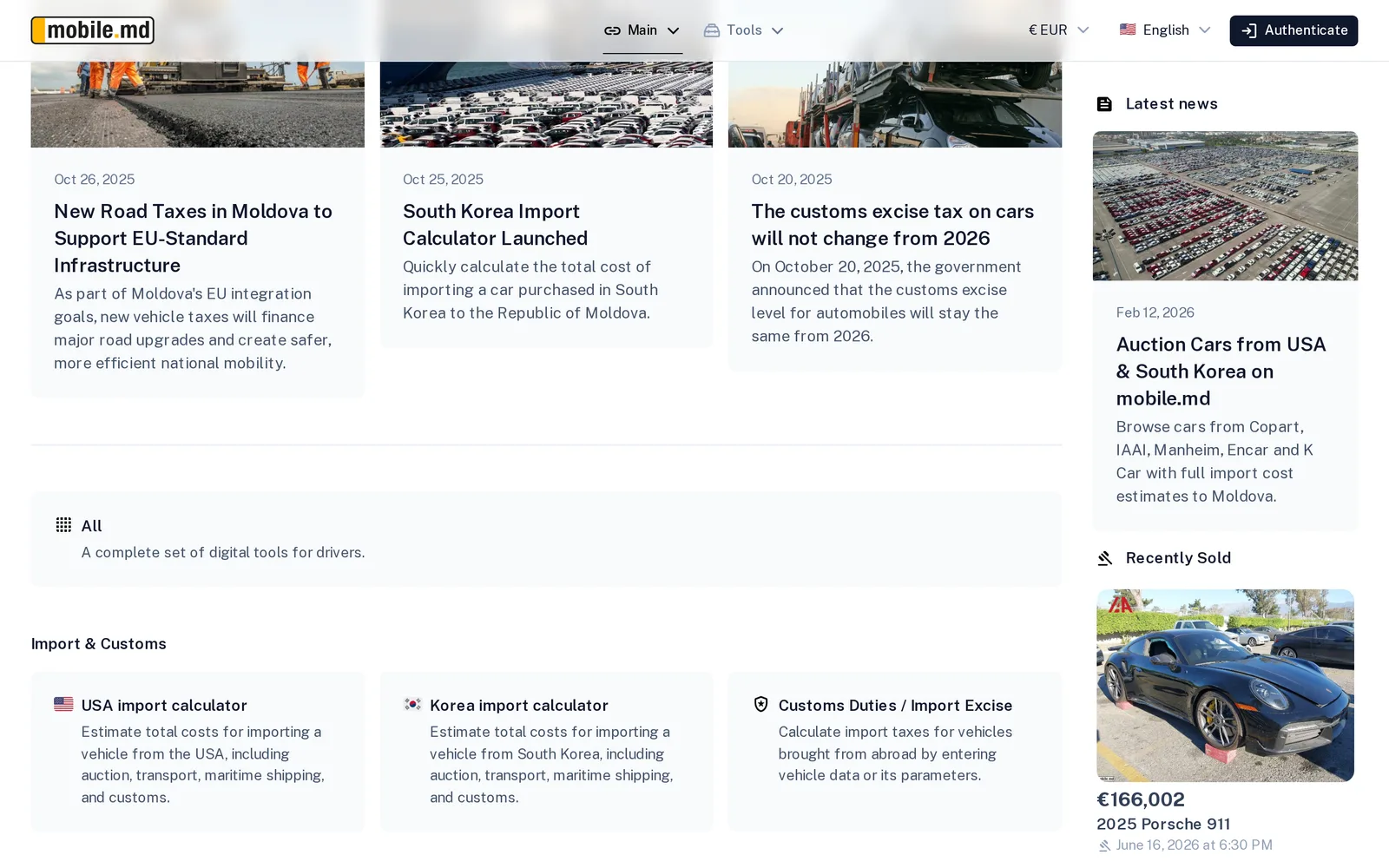1389x868 pixels.
Task: Click the Oct 25, 2025 date
Action: coord(443,180)
